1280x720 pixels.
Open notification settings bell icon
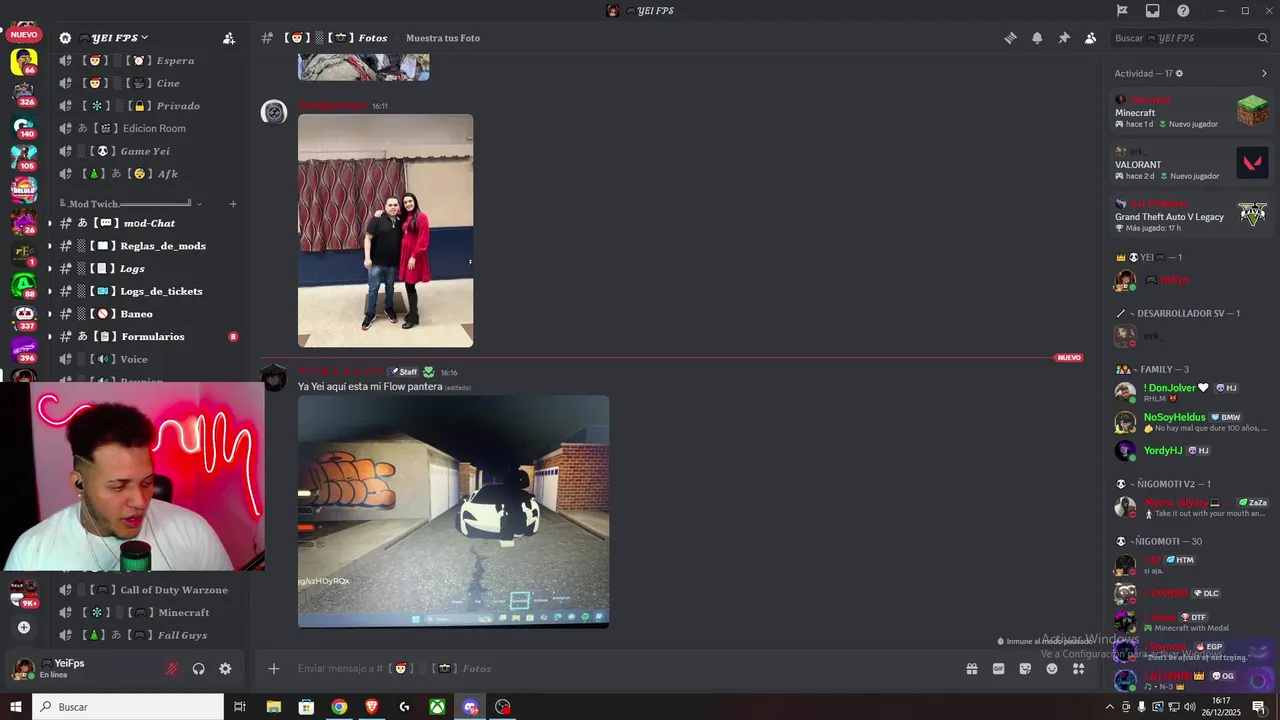tap(1037, 38)
